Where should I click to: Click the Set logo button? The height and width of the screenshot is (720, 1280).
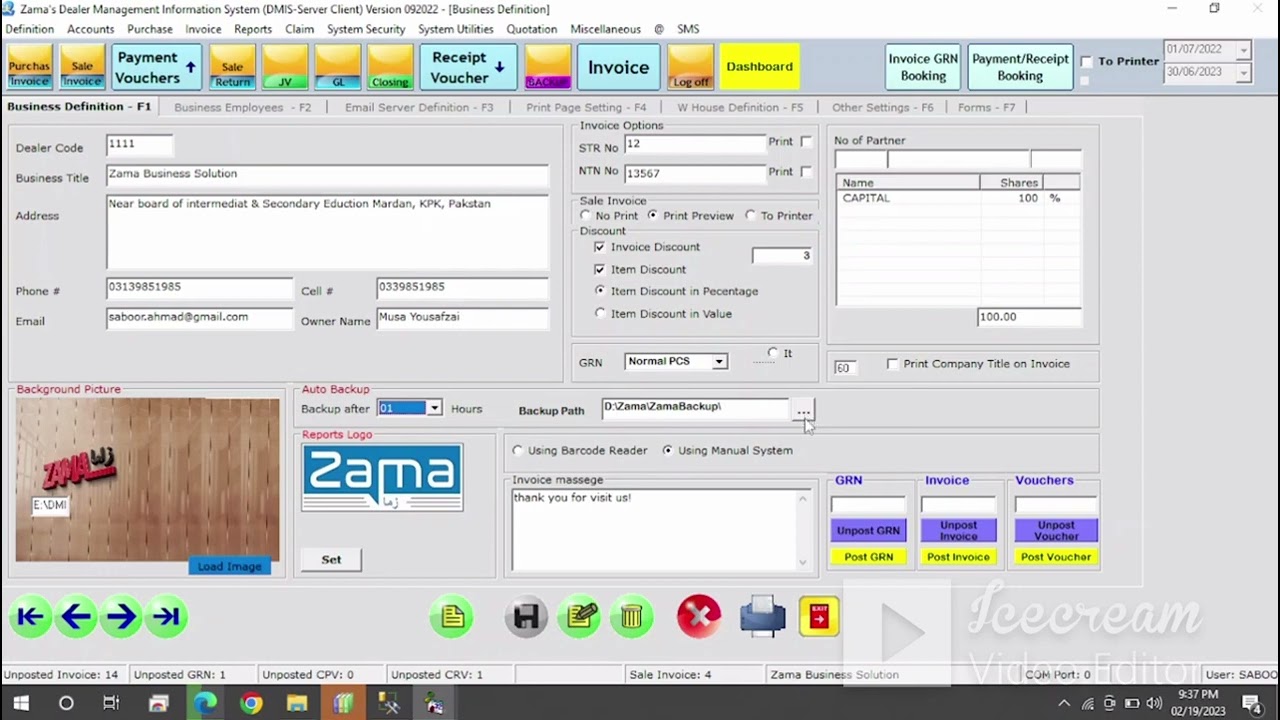coord(331,559)
